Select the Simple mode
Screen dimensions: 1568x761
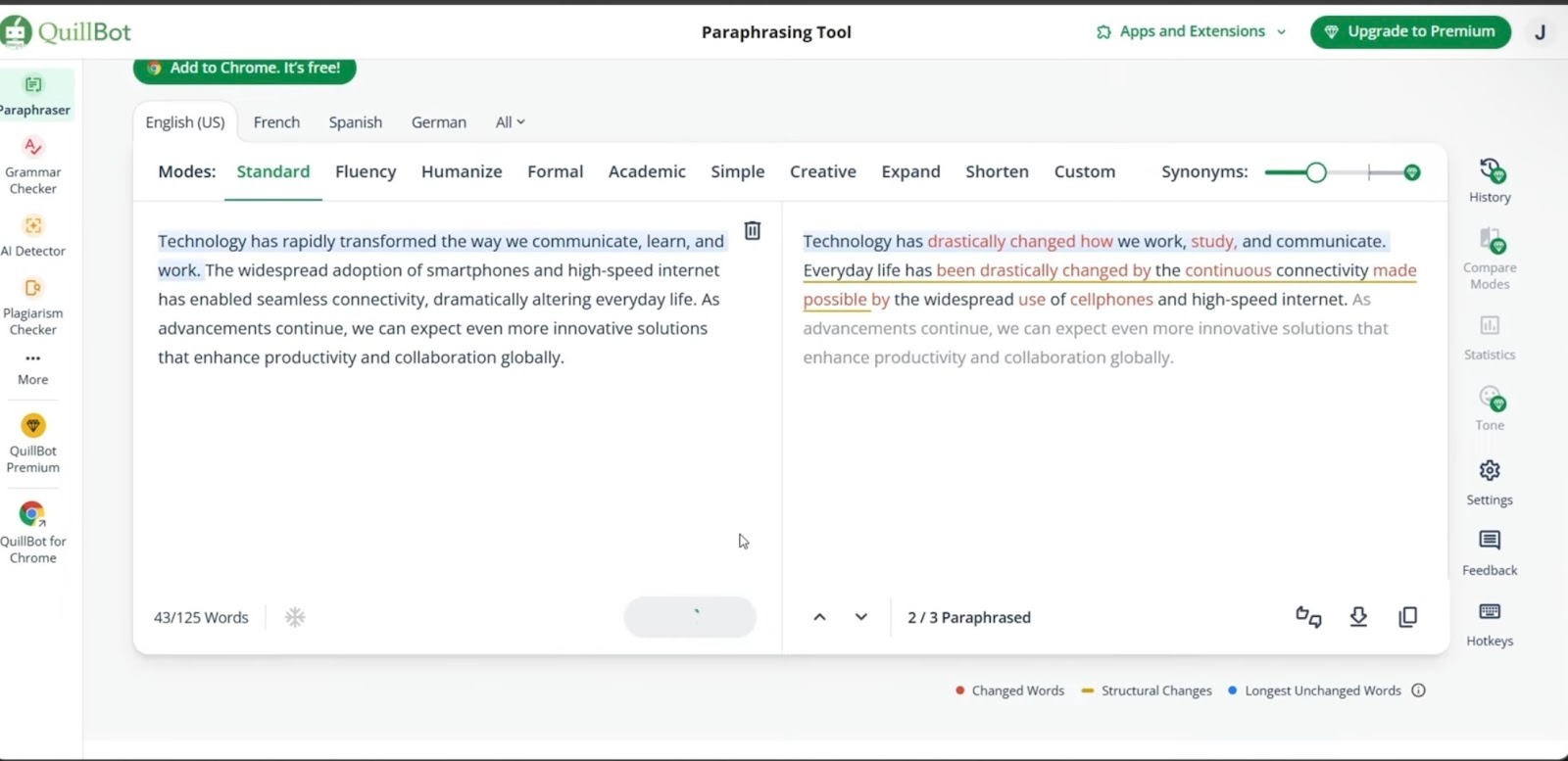coord(738,171)
